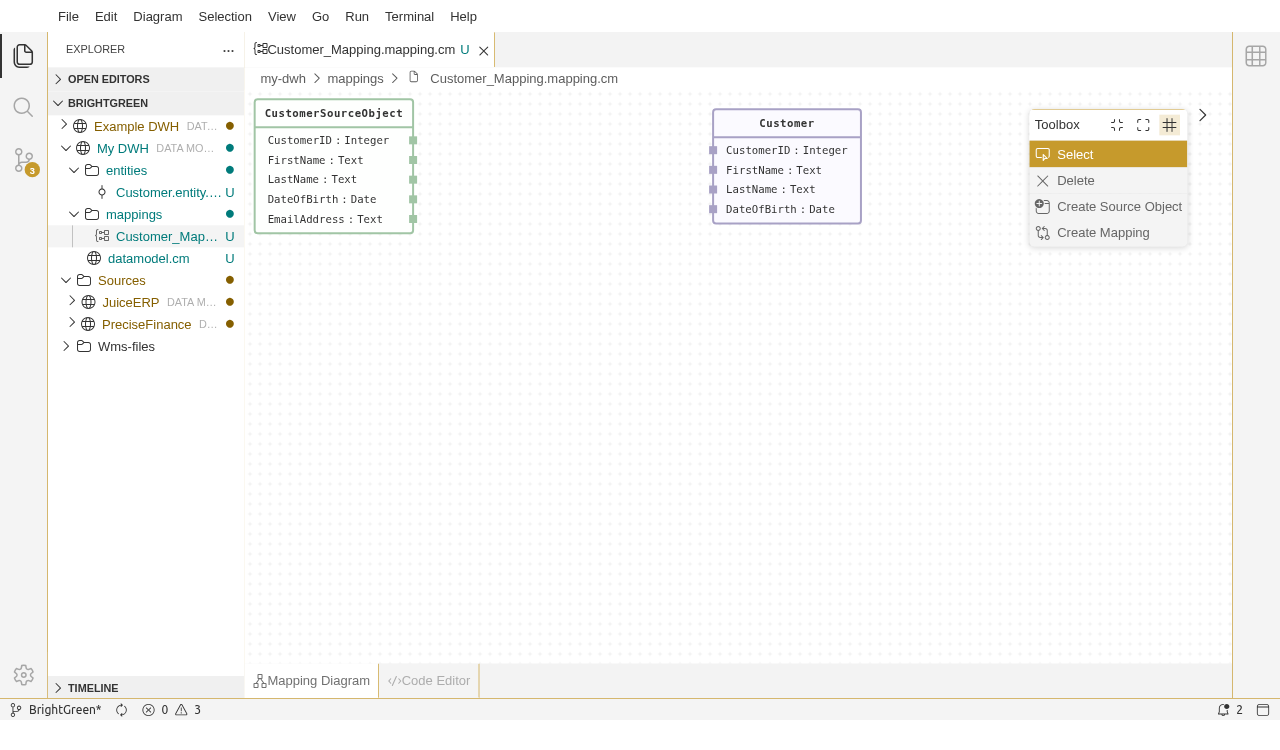Open the Diagram menu
The width and height of the screenshot is (1280, 750).
[x=157, y=16]
